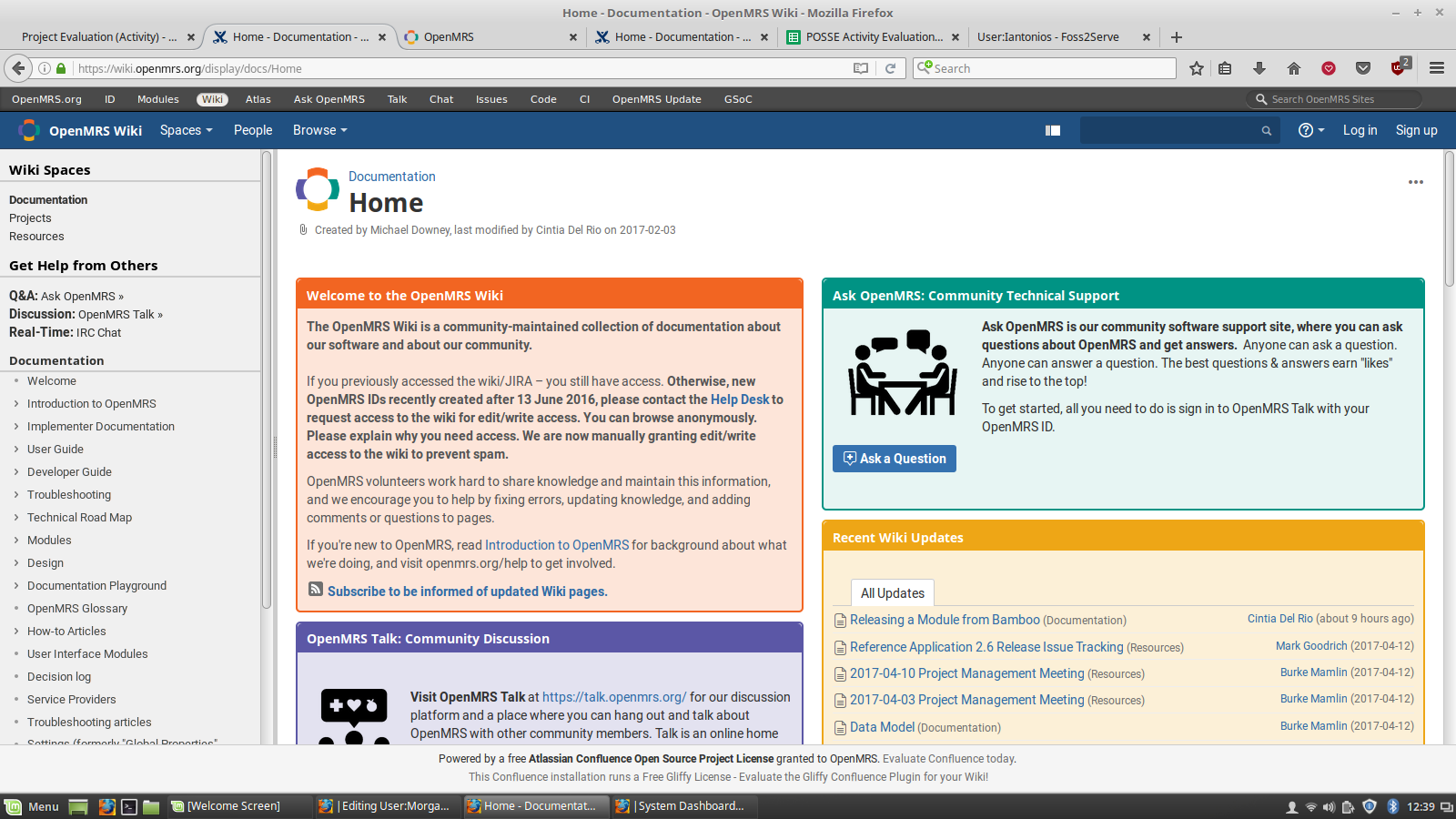Click the Pocket save icon

[x=1363, y=68]
